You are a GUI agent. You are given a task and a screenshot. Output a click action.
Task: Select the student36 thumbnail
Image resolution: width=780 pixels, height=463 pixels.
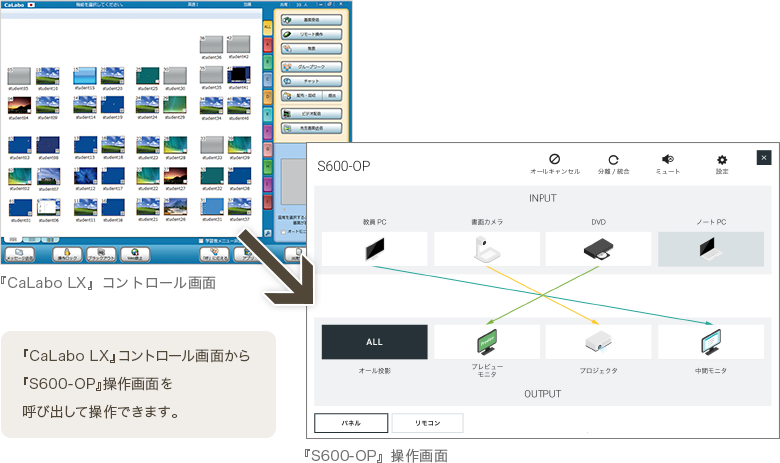(211, 45)
